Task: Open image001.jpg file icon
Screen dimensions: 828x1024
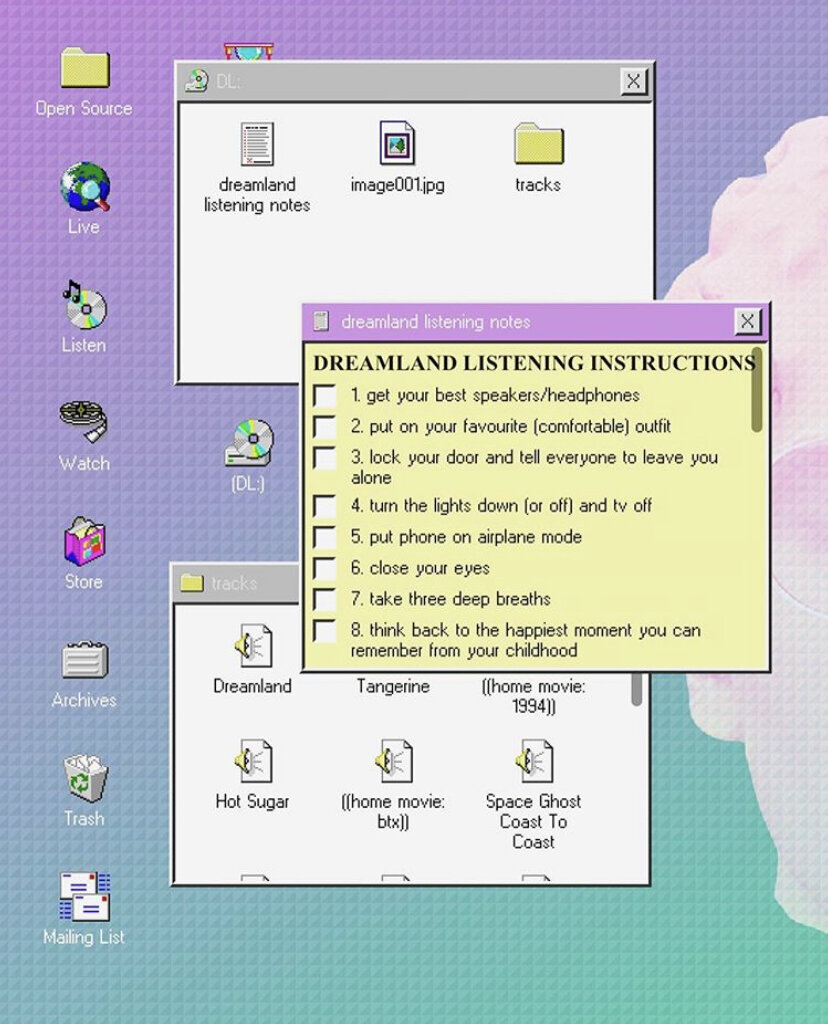Action: point(397,142)
